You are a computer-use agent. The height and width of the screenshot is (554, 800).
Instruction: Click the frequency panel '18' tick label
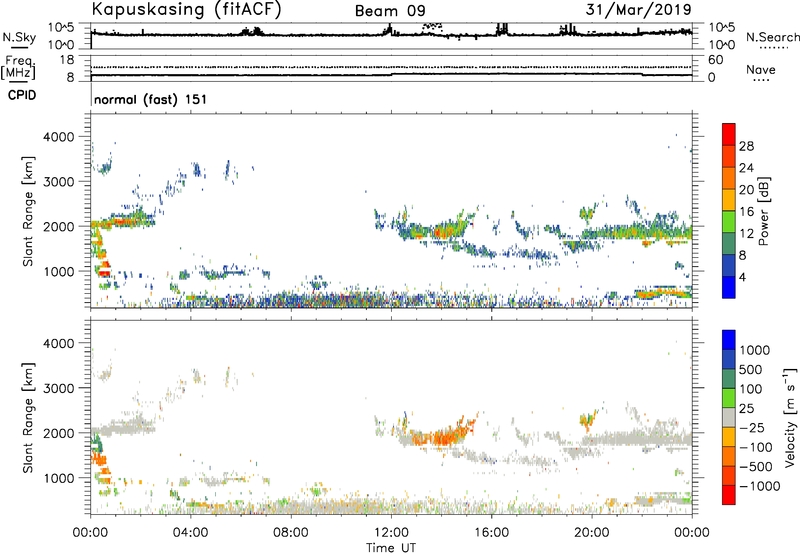click(x=67, y=60)
